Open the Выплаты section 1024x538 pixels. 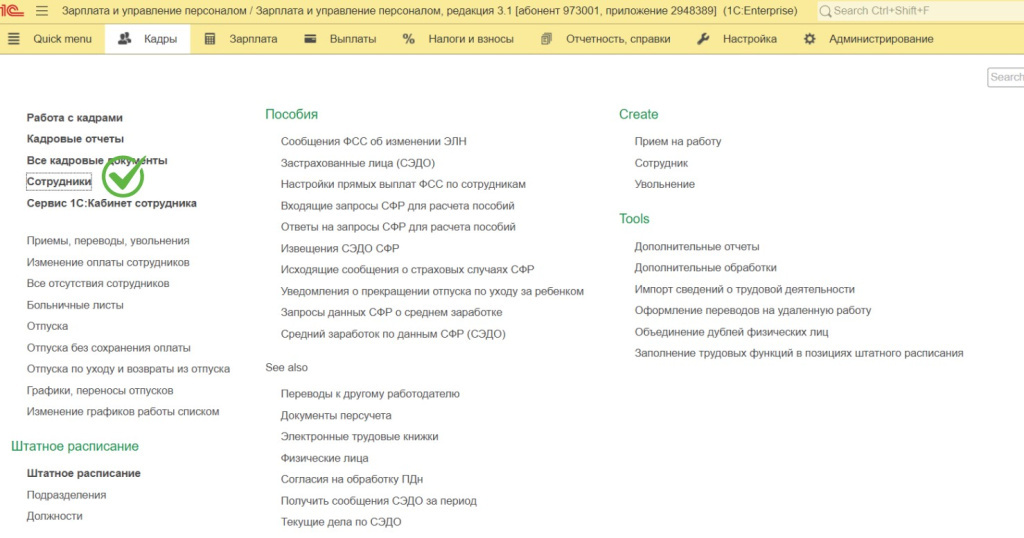(353, 39)
